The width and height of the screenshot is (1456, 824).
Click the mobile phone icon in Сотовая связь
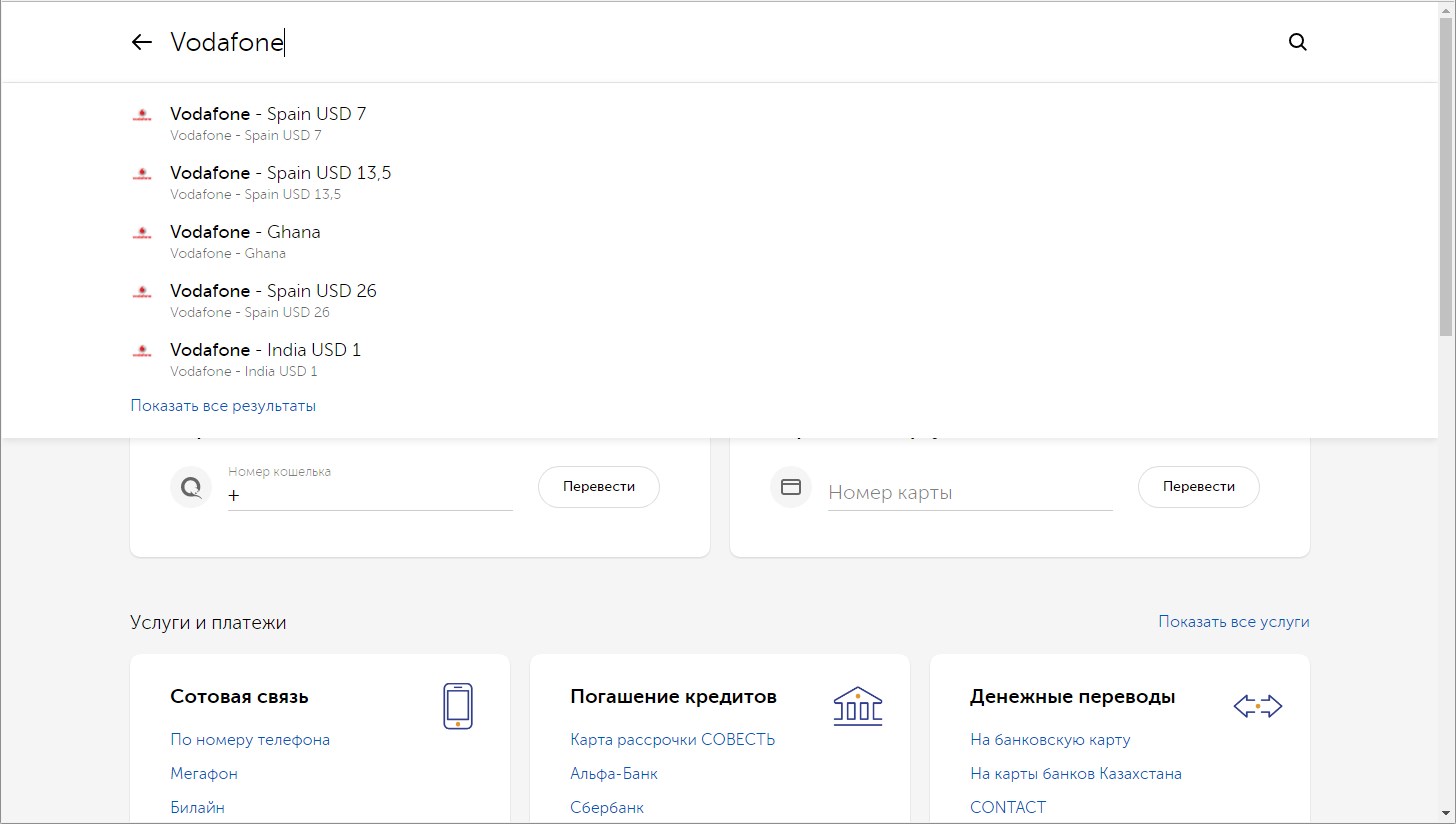coord(457,706)
